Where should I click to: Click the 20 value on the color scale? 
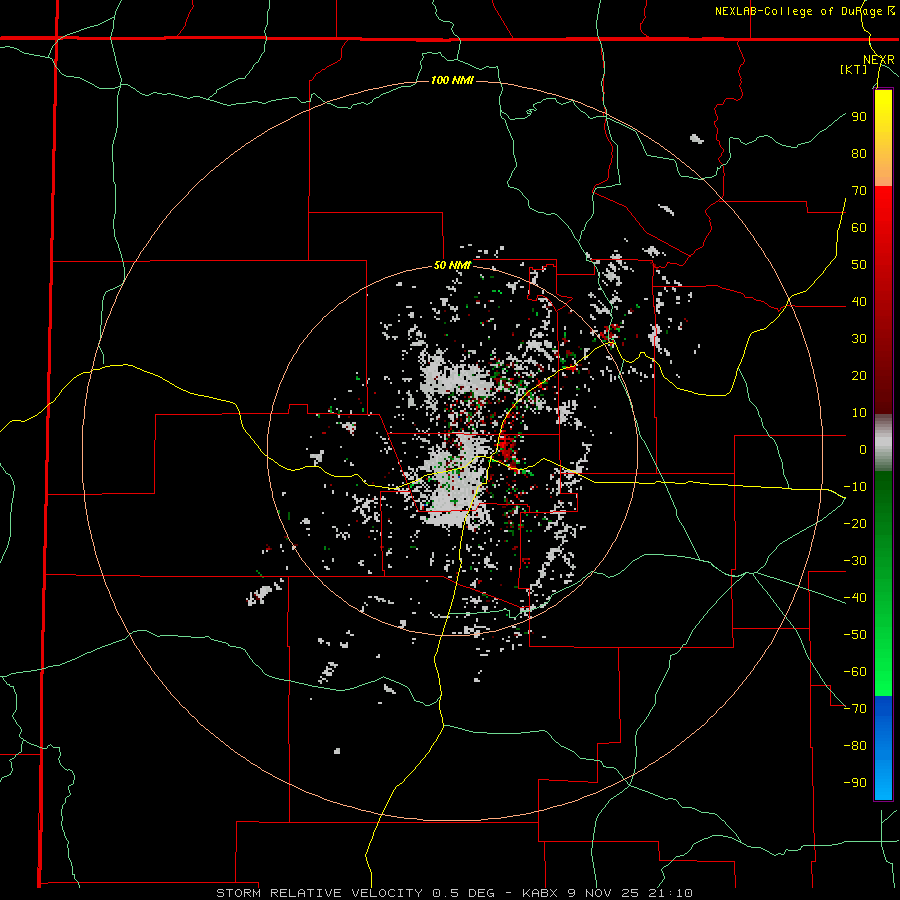(x=859, y=375)
